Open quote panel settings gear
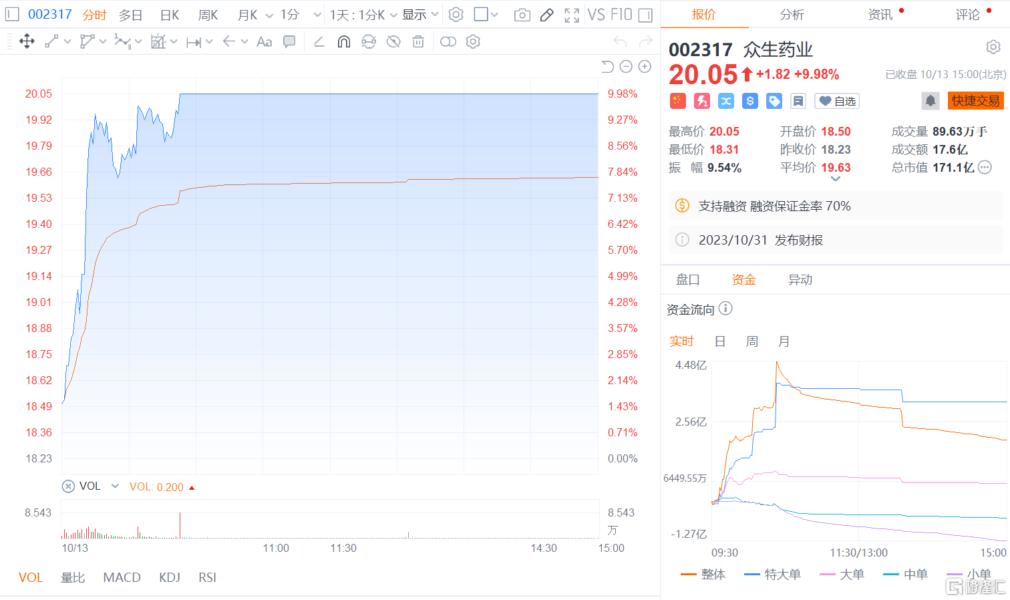 993,47
